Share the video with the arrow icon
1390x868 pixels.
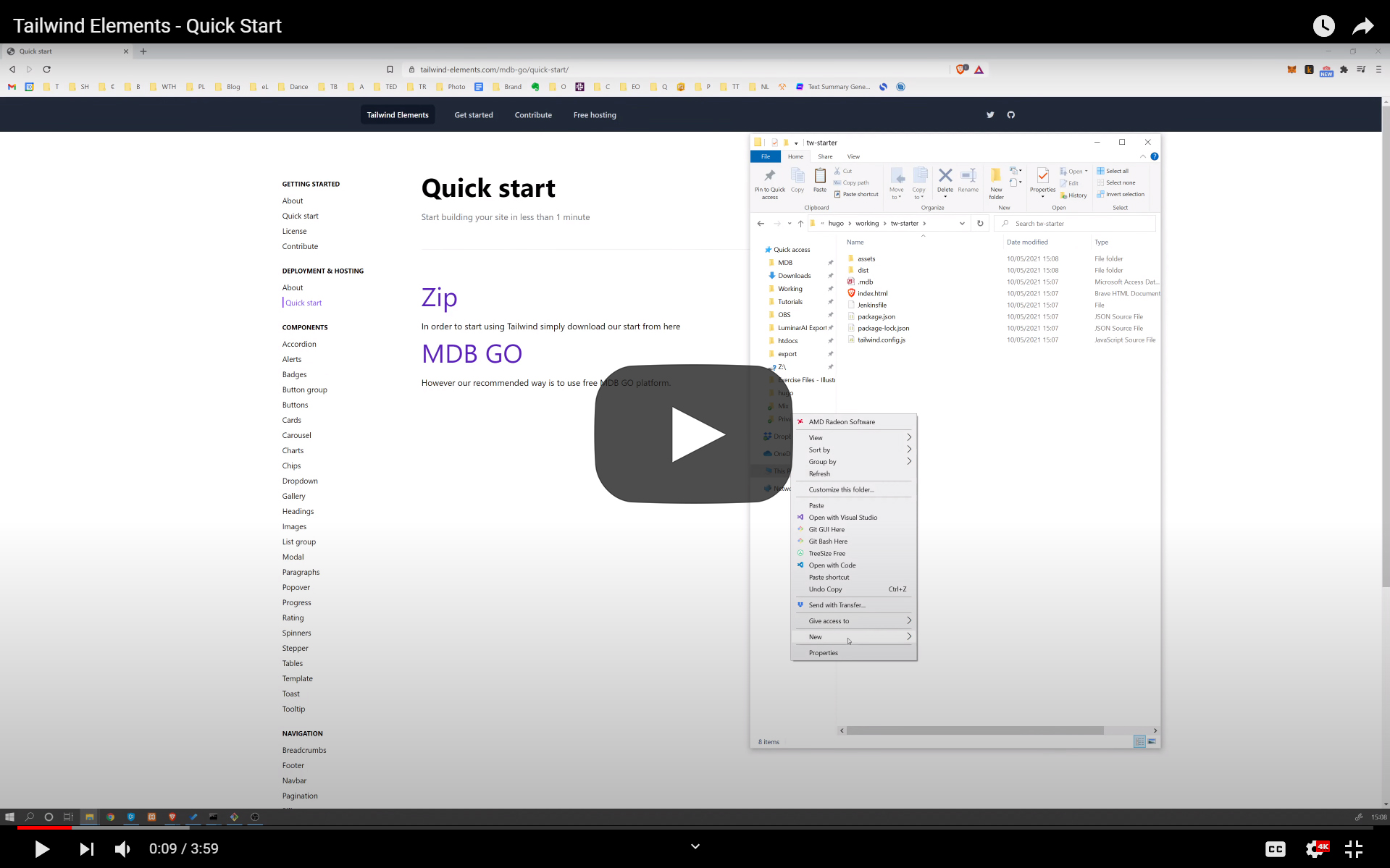1363,26
